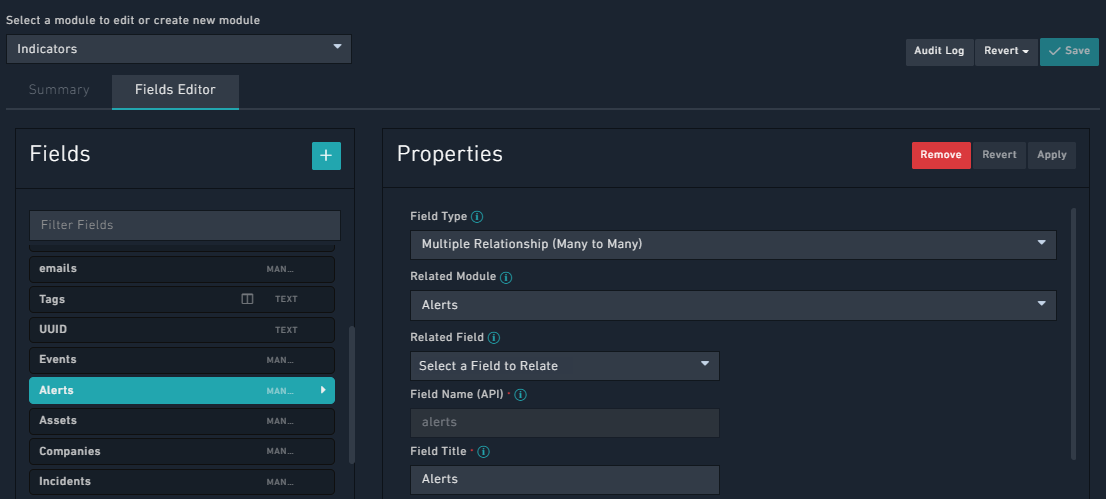Viewport: 1106px width, 499px height.
Task: Select the Tags field
Action: click(182, 299)
